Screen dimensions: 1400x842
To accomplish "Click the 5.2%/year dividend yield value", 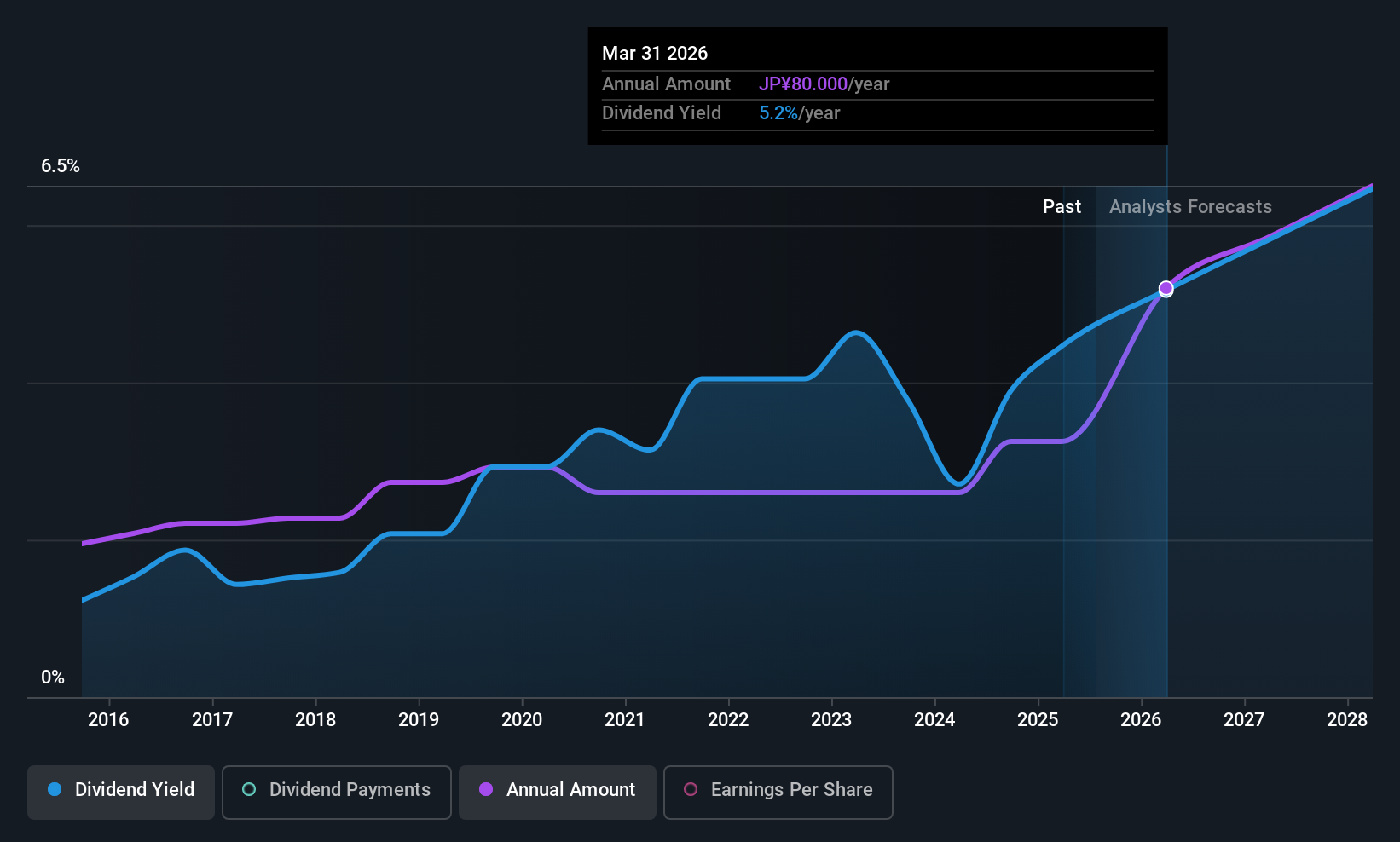I will tap(799, 113).
